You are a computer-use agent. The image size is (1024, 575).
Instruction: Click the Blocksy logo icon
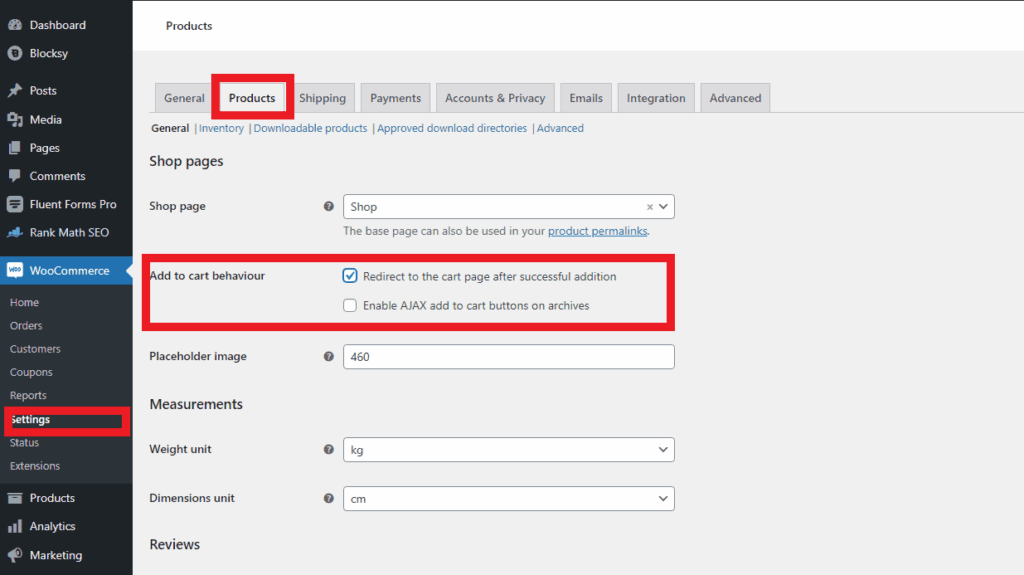click(14, 53)
